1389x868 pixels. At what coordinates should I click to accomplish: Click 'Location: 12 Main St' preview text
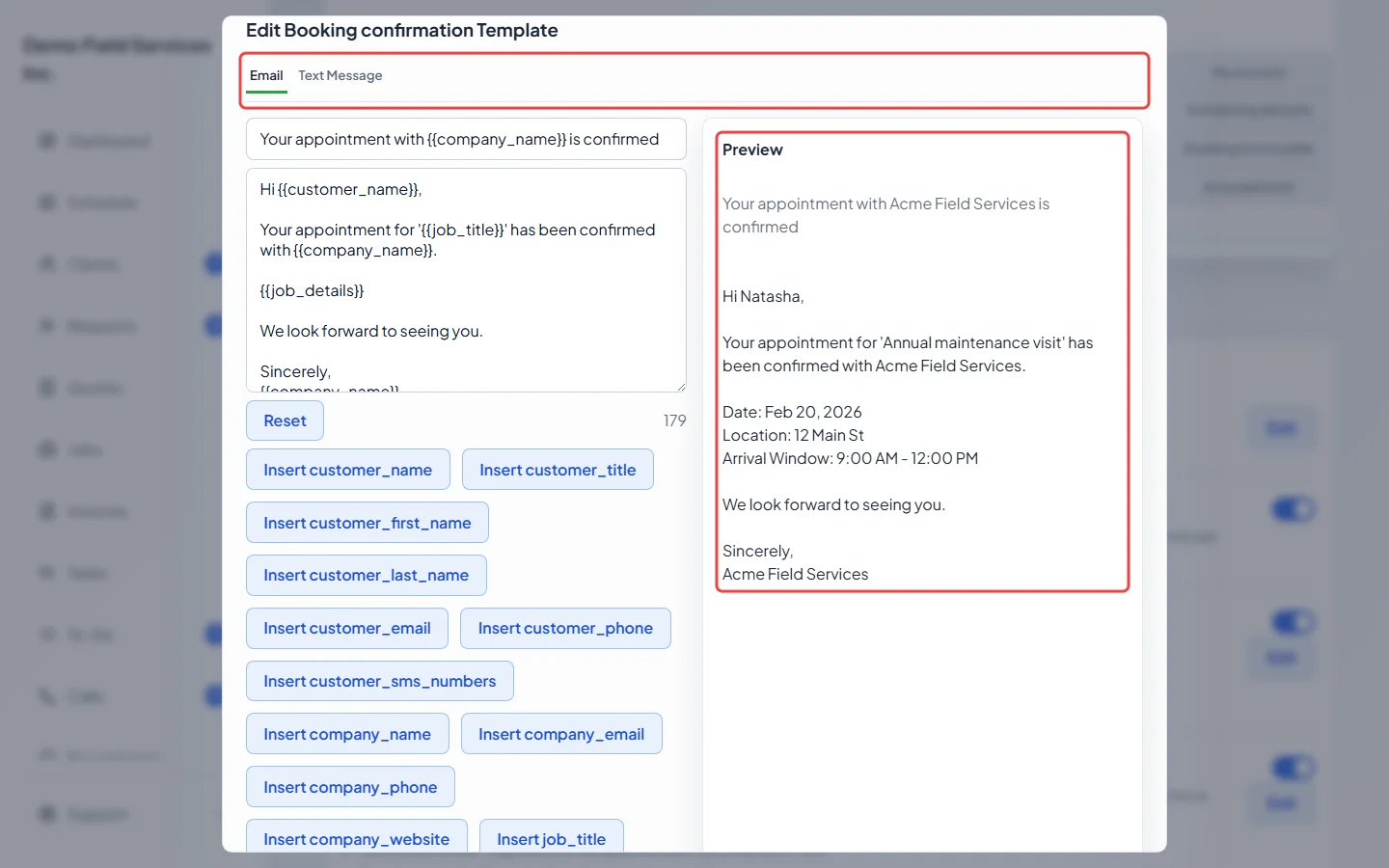(793, 435)
